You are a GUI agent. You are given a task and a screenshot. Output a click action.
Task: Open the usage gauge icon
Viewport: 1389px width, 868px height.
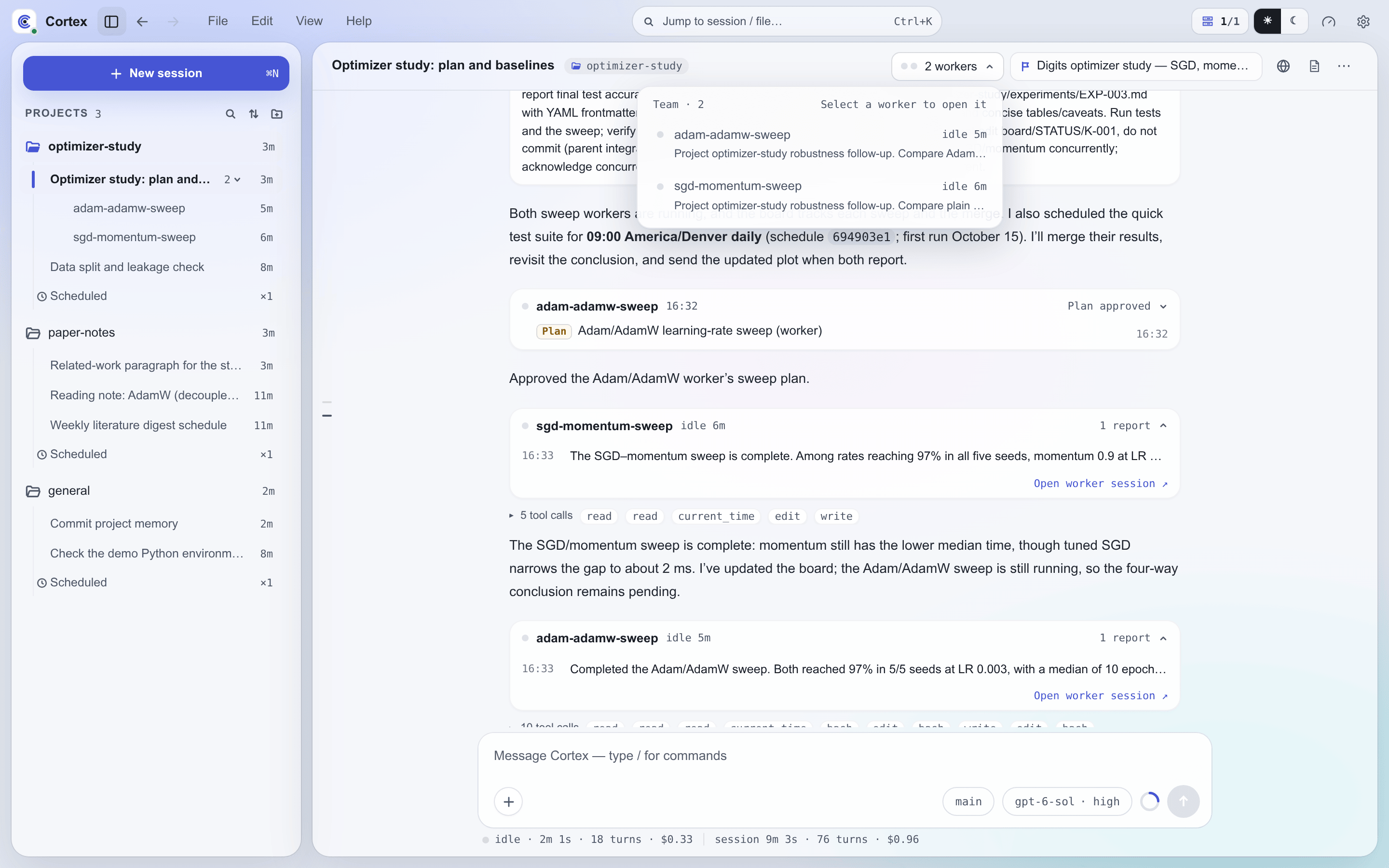tap(1329, 21)
